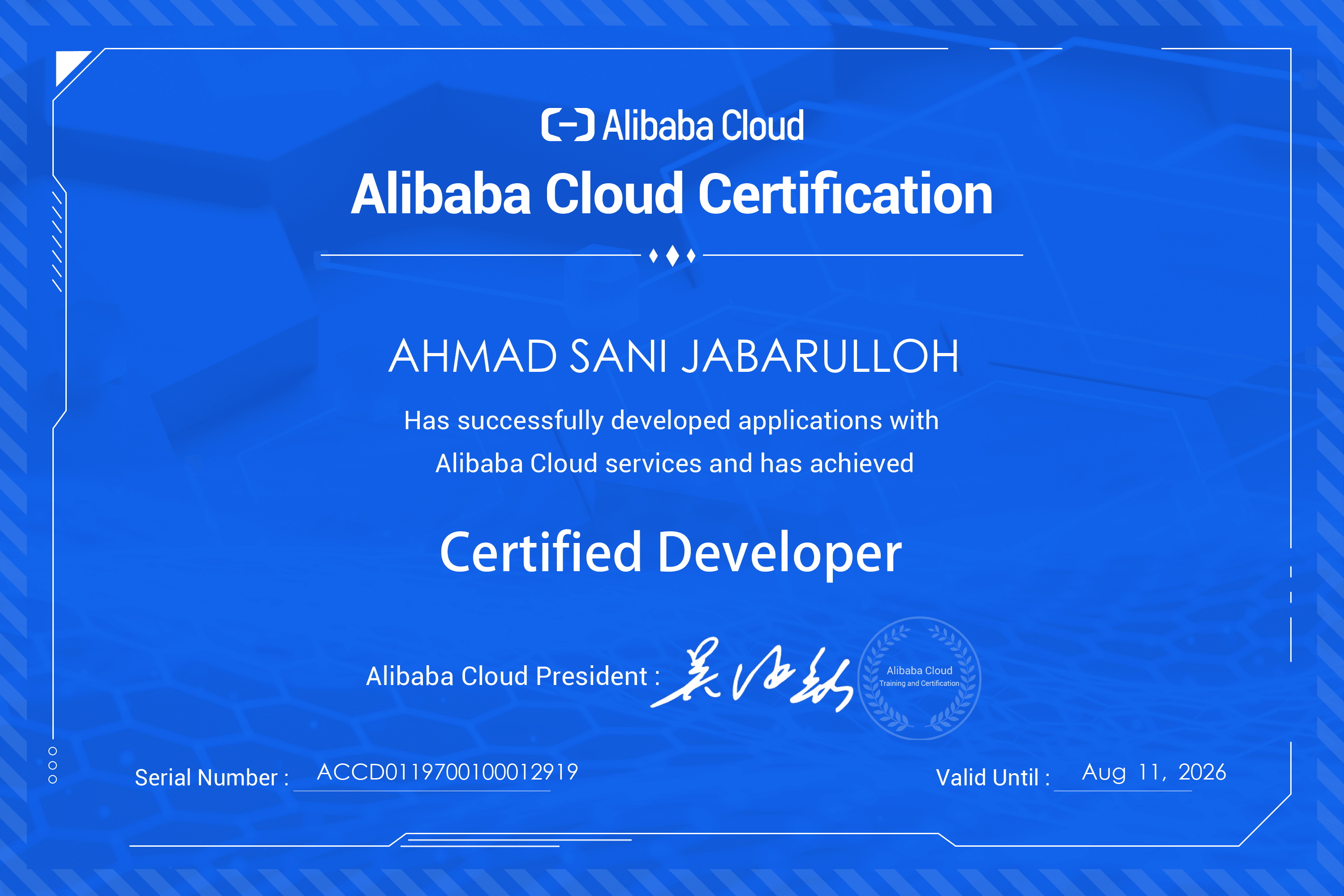Select the serial number ACCD01197001000129​19

click(x=448, y=772)
